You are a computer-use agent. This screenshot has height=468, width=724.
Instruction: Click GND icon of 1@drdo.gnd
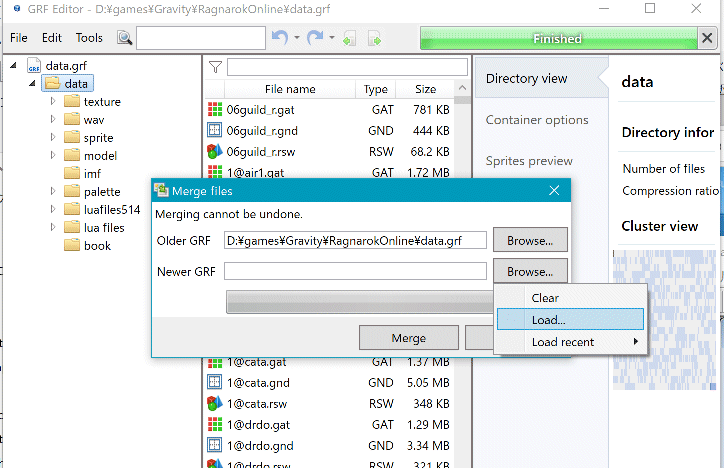click(x=215, y=445)
